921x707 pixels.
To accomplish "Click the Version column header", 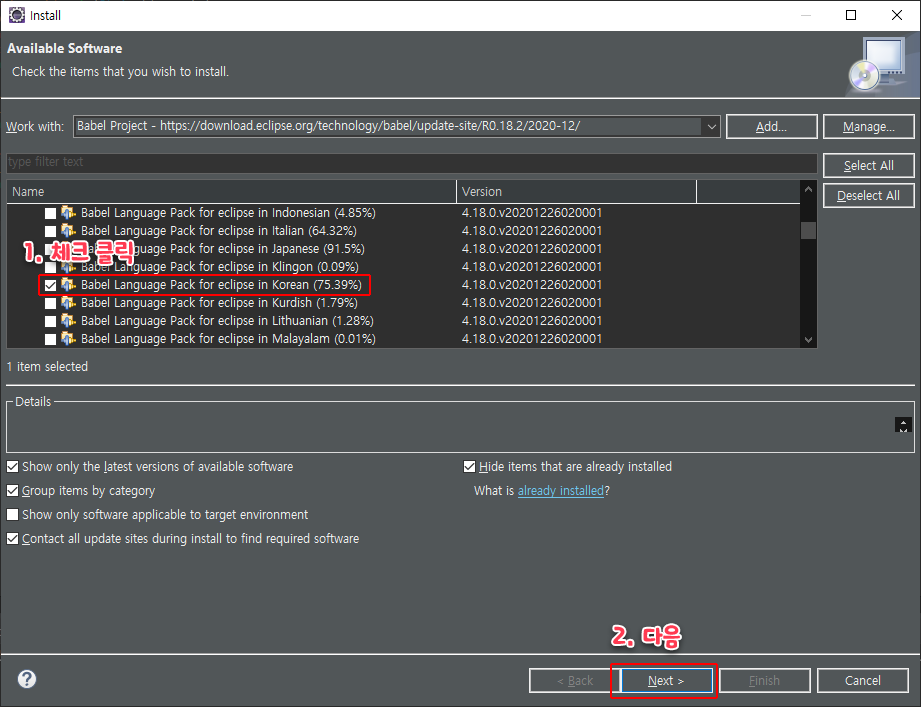I will (576, 192).
